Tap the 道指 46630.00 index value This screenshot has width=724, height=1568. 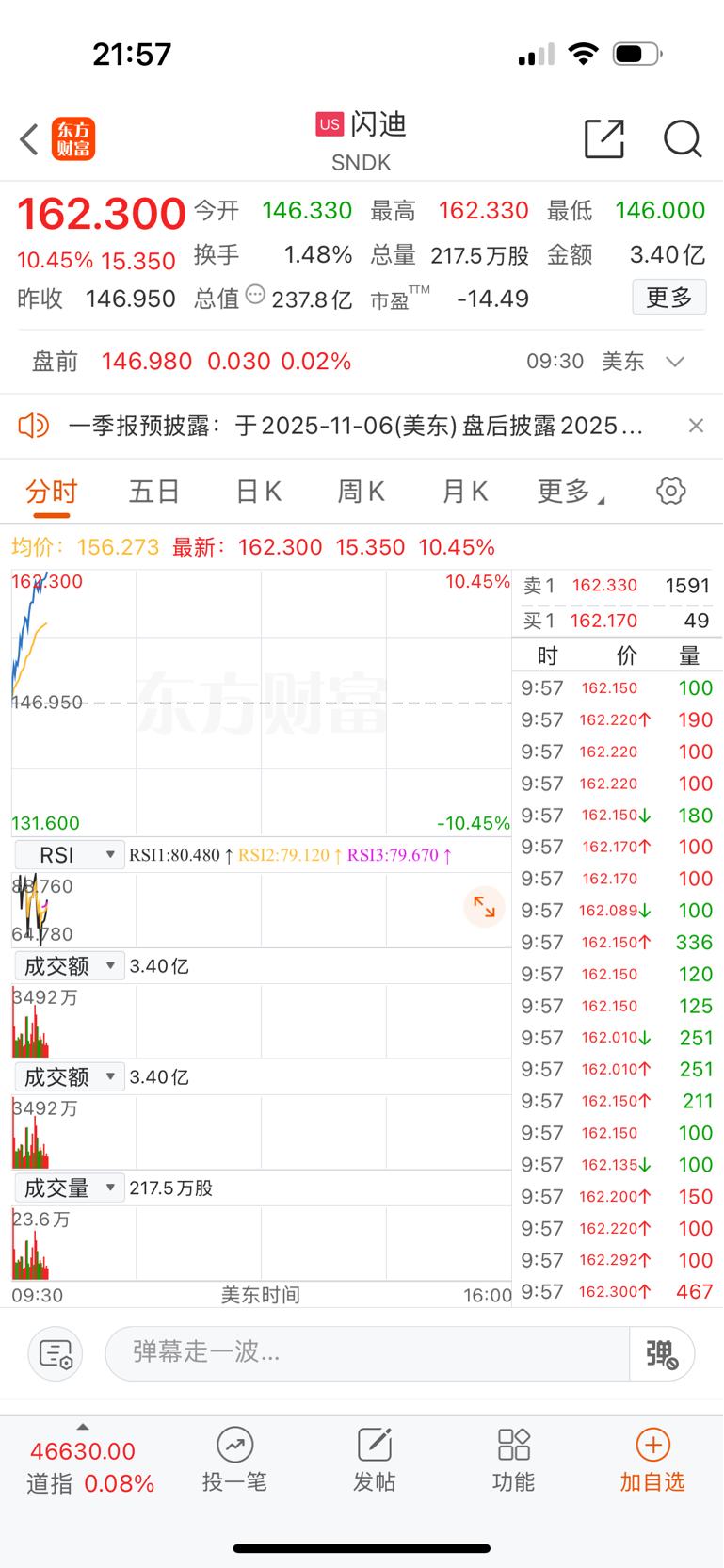[x=83, y=1451]
